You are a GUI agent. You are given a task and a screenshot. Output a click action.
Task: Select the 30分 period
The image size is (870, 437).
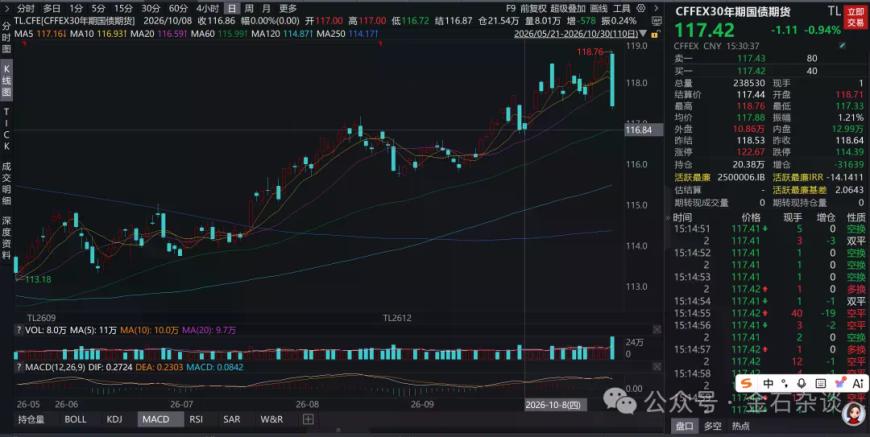(150, 8)
